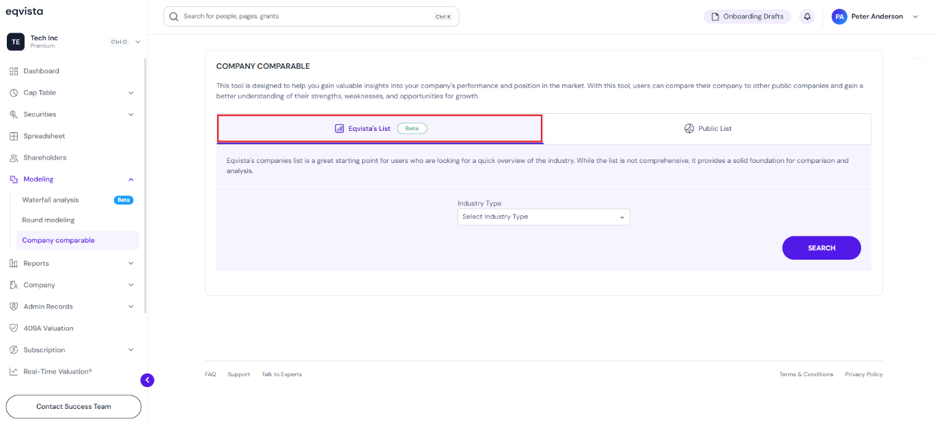Image resolution: width=939 pixels, height=426 pixels.
Task: Click the Industry Type label
Action: click(x=480, y=204)
